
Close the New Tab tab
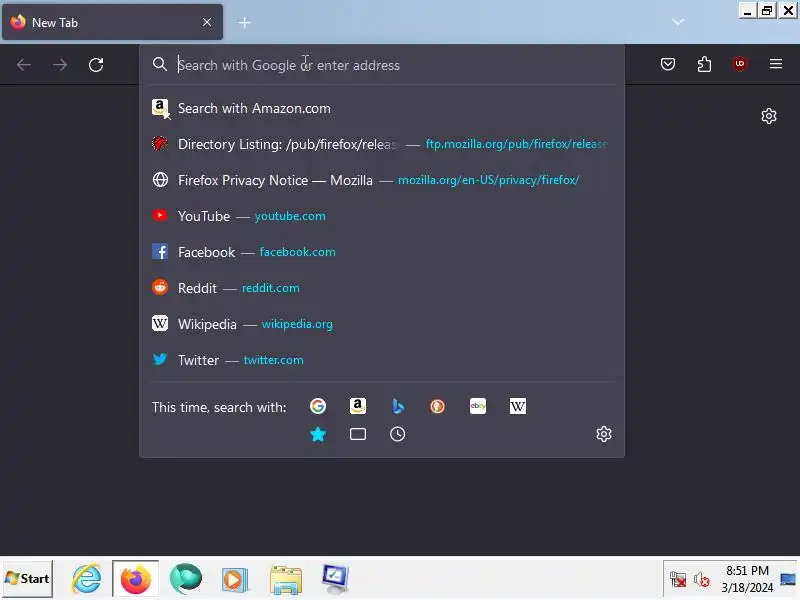[x=207, y=22]
